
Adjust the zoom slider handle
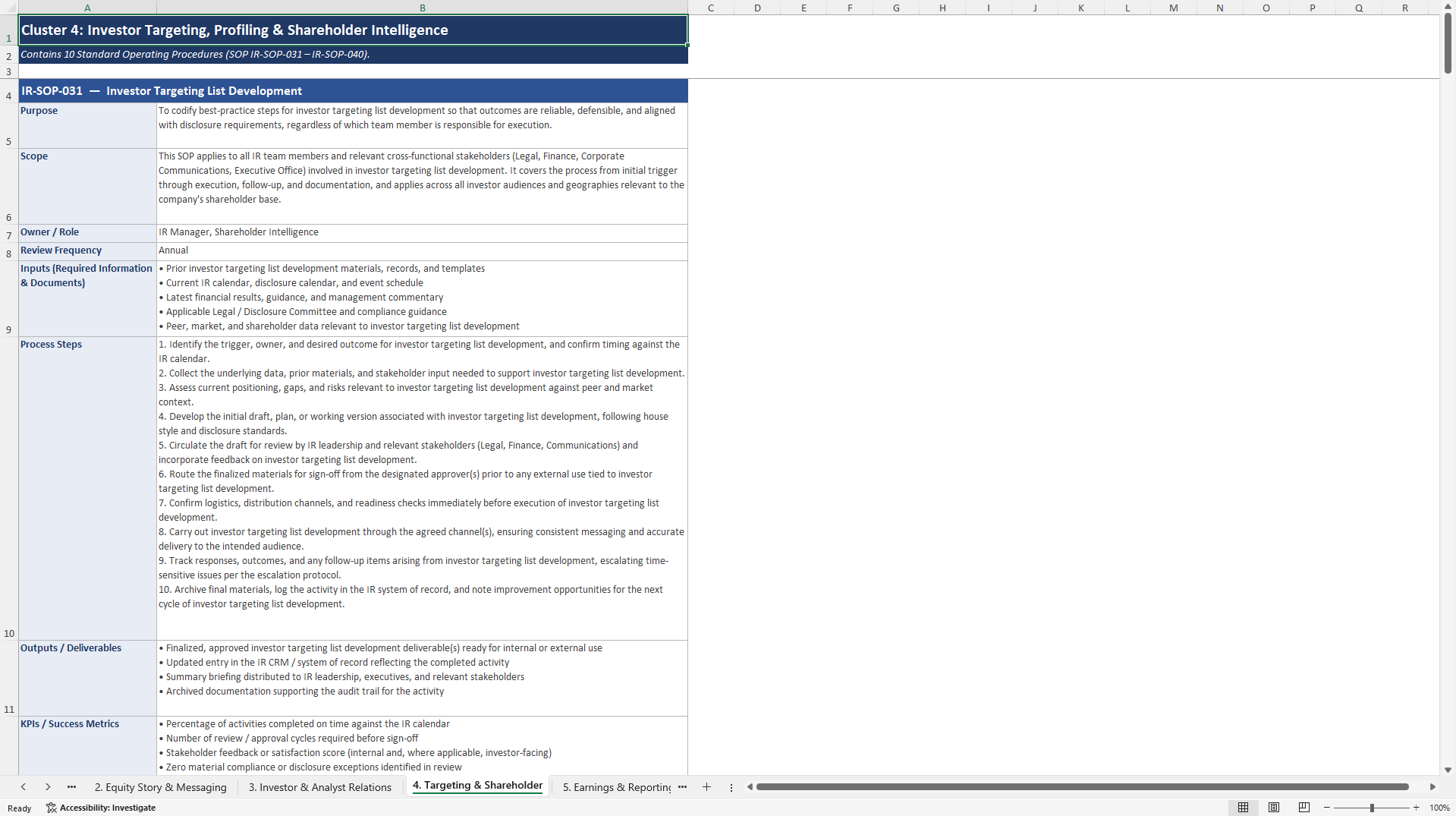coord(1372,808)
